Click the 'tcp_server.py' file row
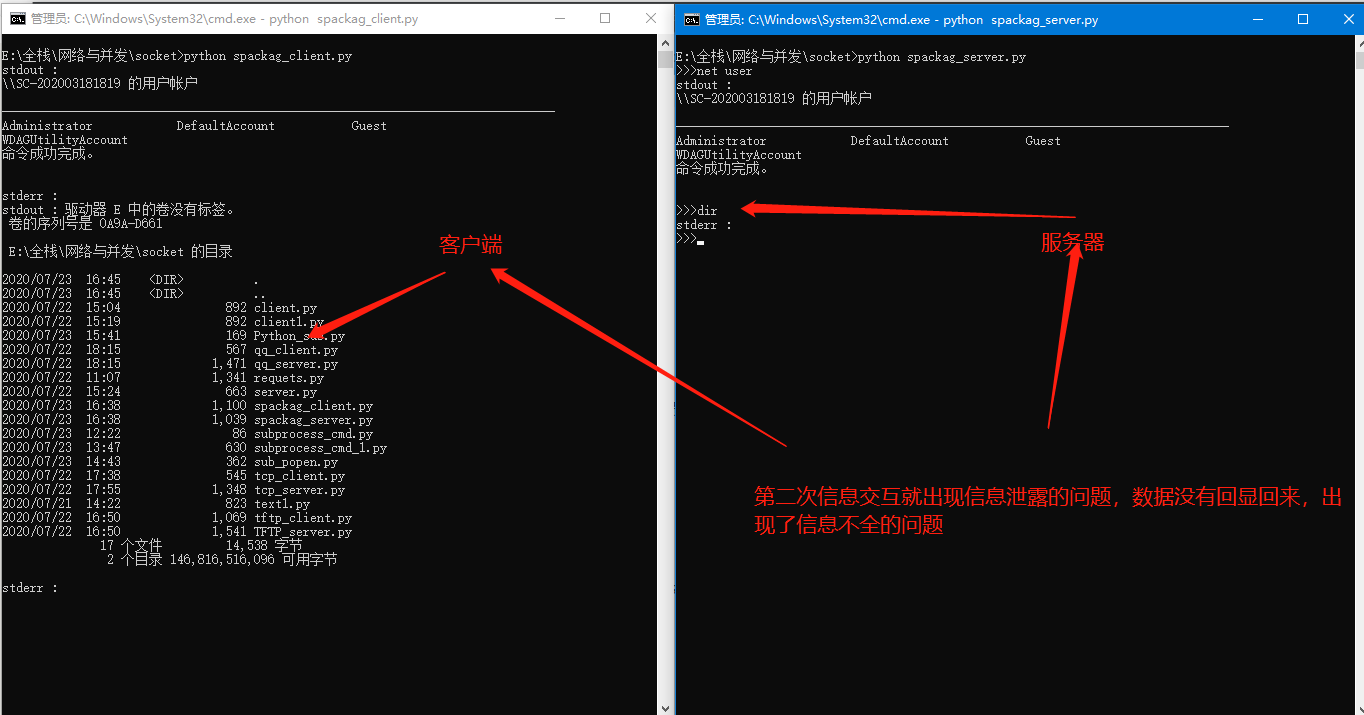 click(174, 490)
